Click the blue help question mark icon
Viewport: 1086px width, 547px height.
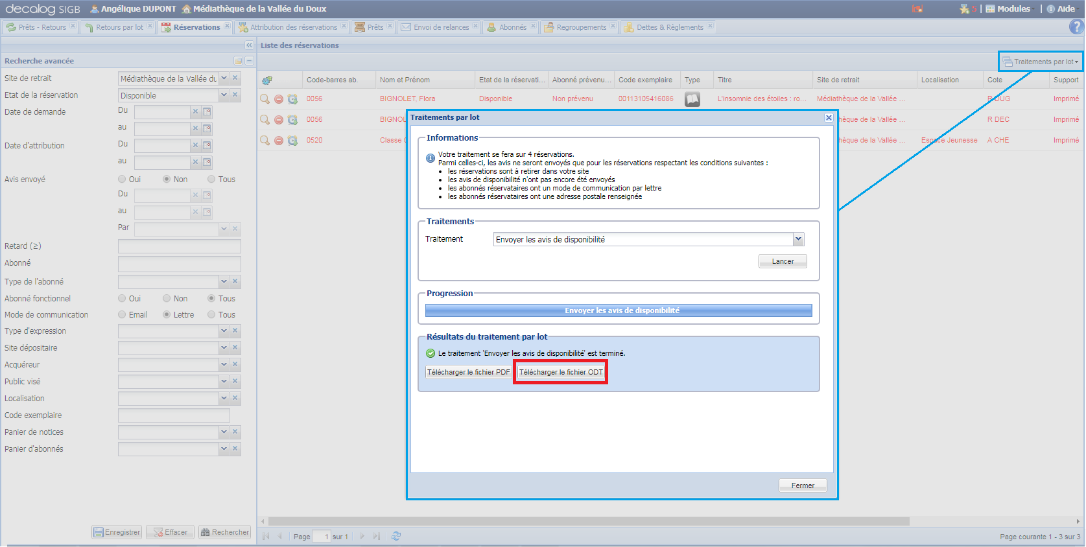pyautogui.click(x=1076, y=27)
